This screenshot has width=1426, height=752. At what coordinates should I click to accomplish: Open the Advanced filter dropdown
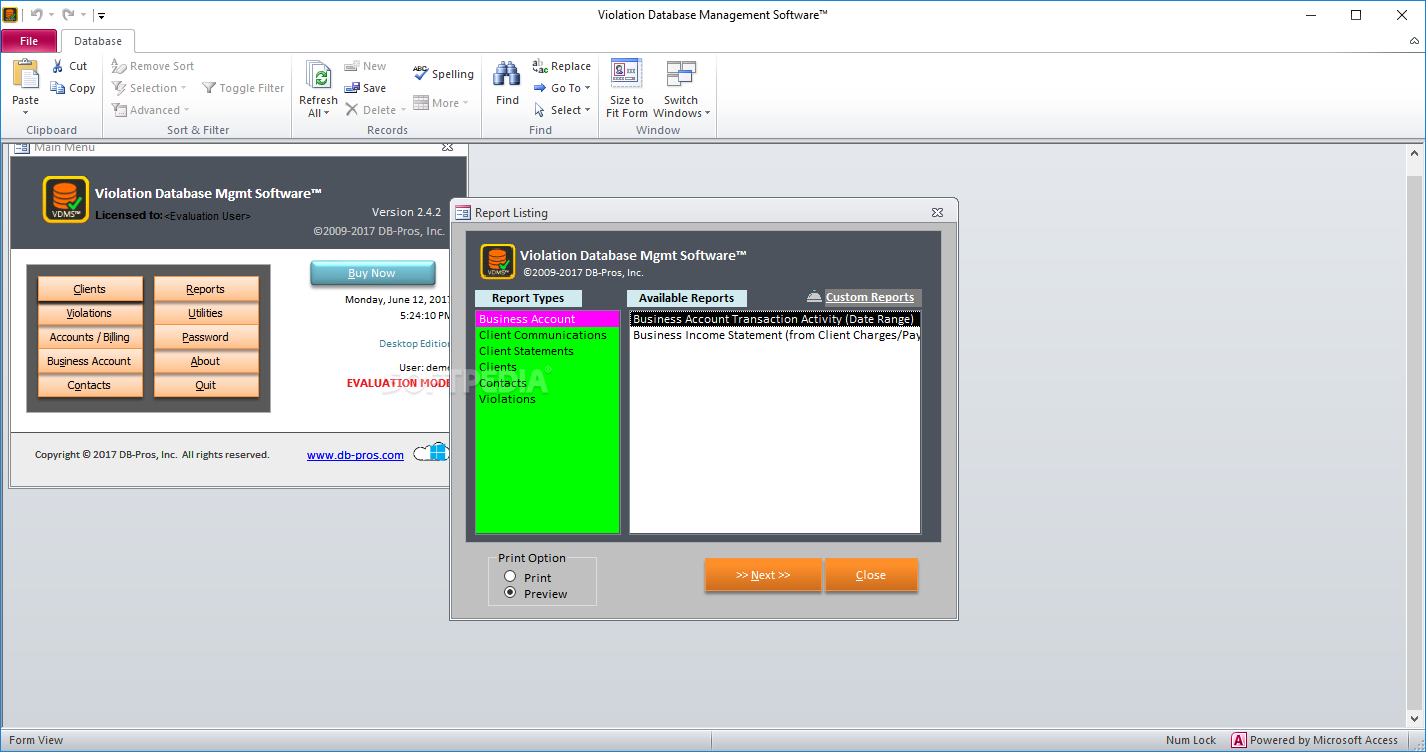tap(186, 110)
